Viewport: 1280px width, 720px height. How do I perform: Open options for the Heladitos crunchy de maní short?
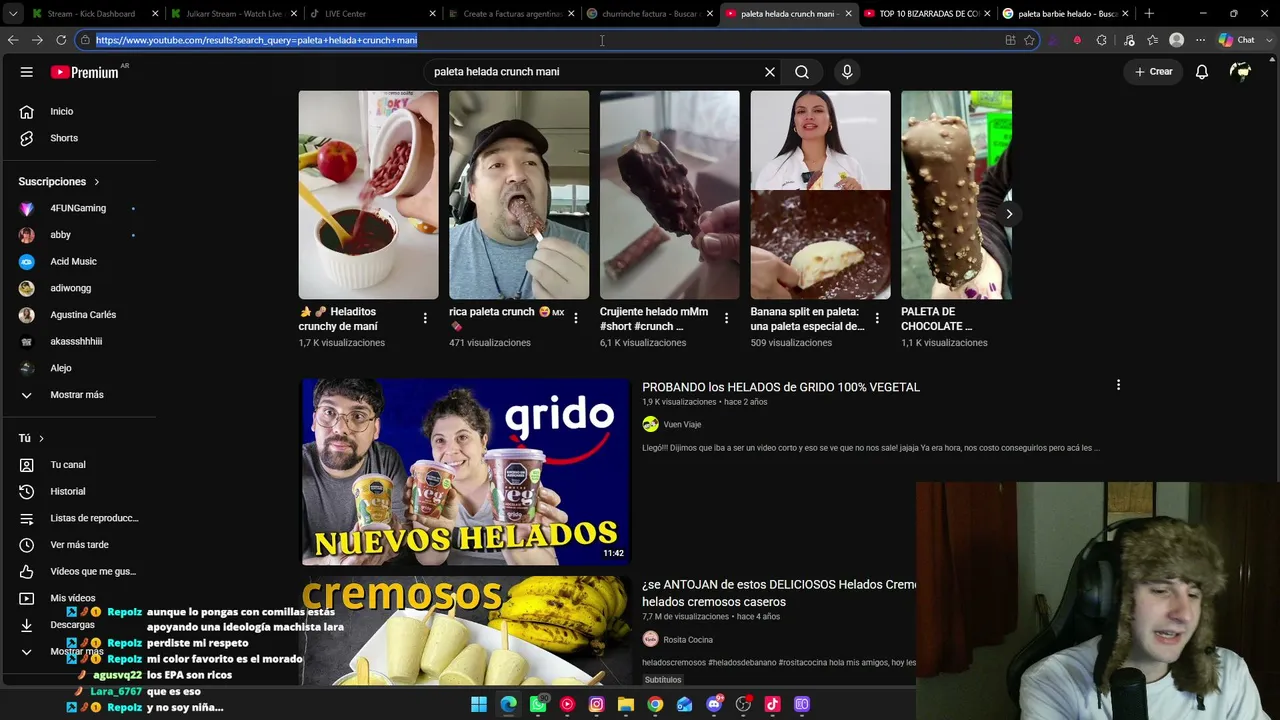coord(425,318)
